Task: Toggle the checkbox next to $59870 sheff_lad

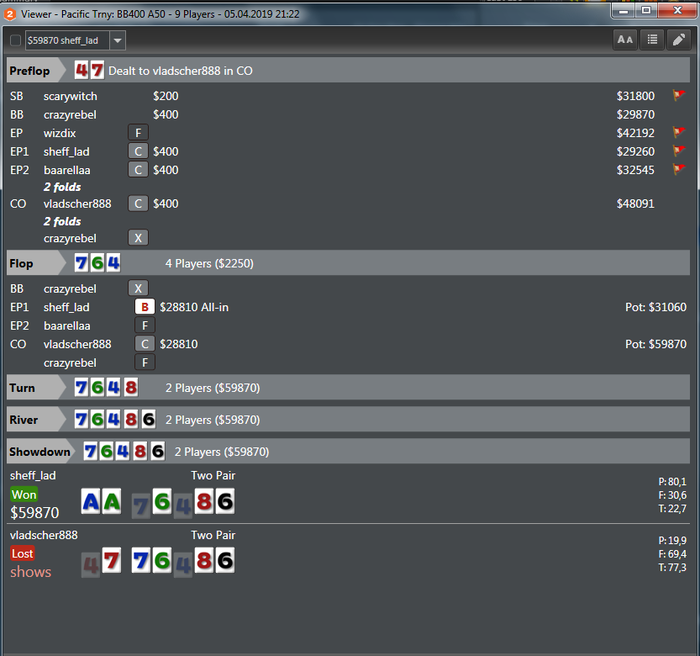Action: coord(16,41)
